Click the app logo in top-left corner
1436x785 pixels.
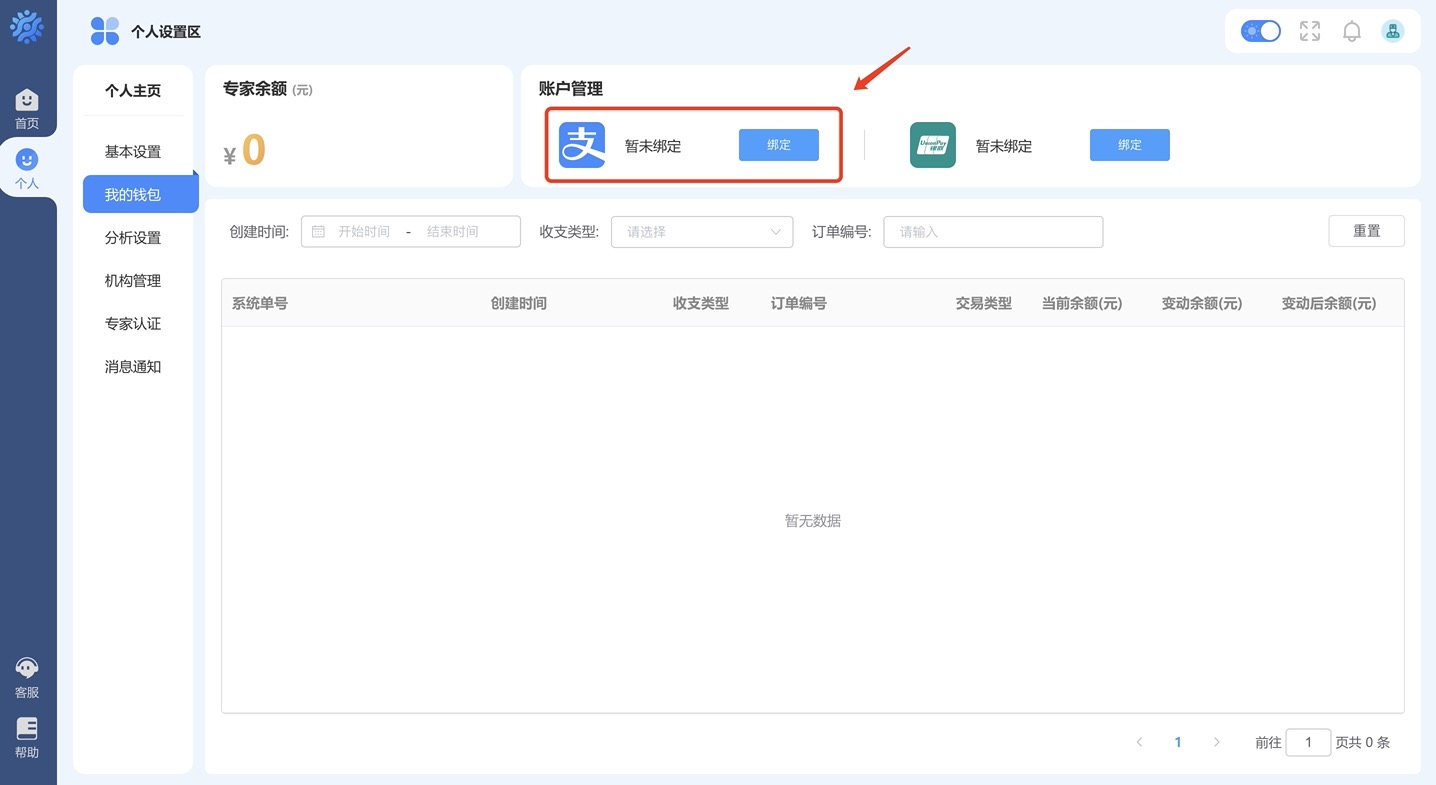(27, 27)
